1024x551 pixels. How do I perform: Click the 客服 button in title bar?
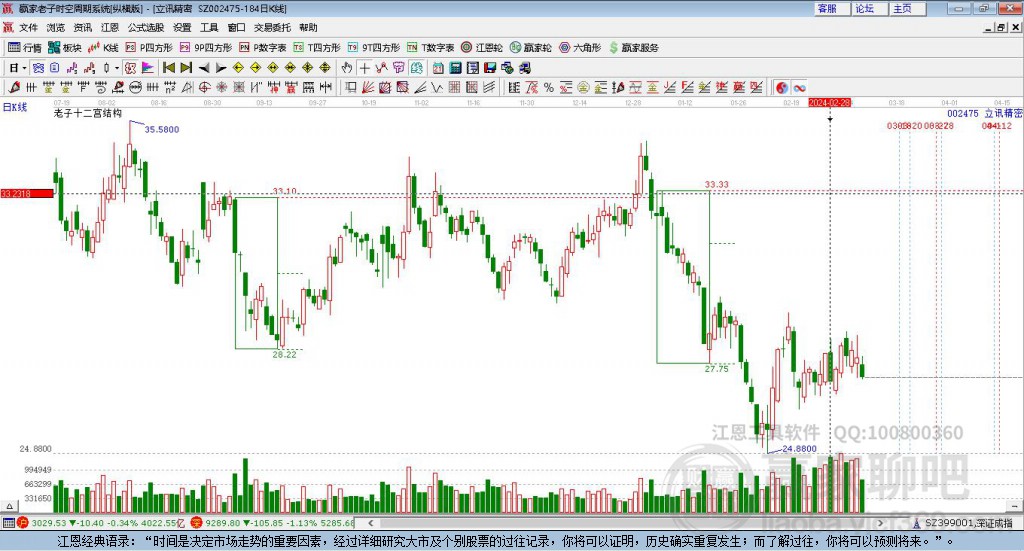[832, 8]
